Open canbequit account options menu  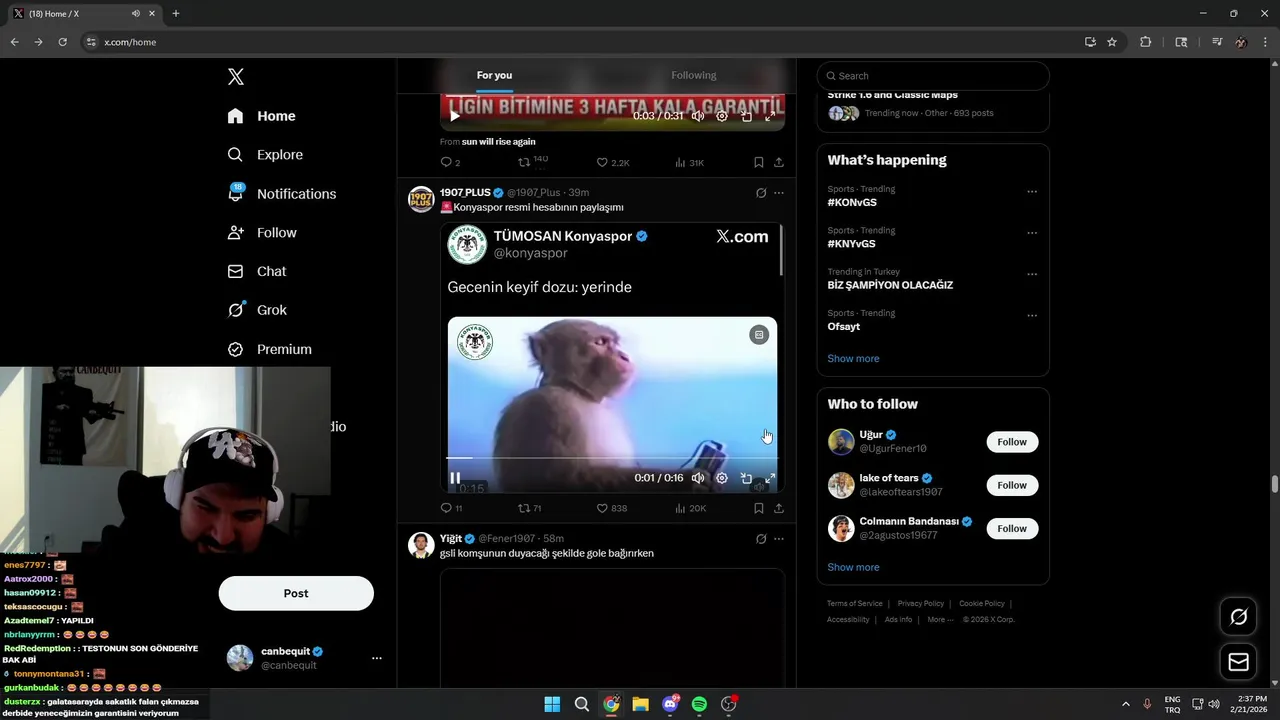376,658
